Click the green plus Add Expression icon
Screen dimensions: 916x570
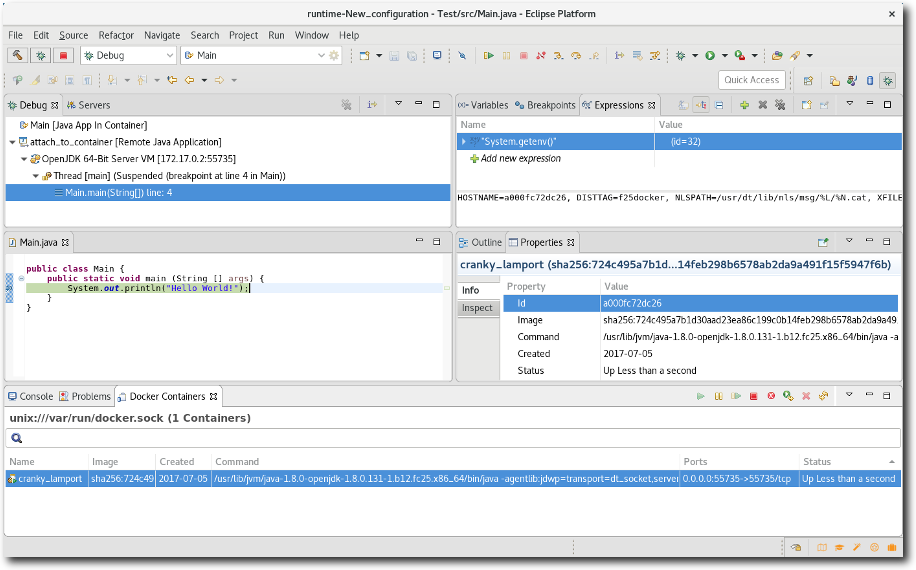744,105
